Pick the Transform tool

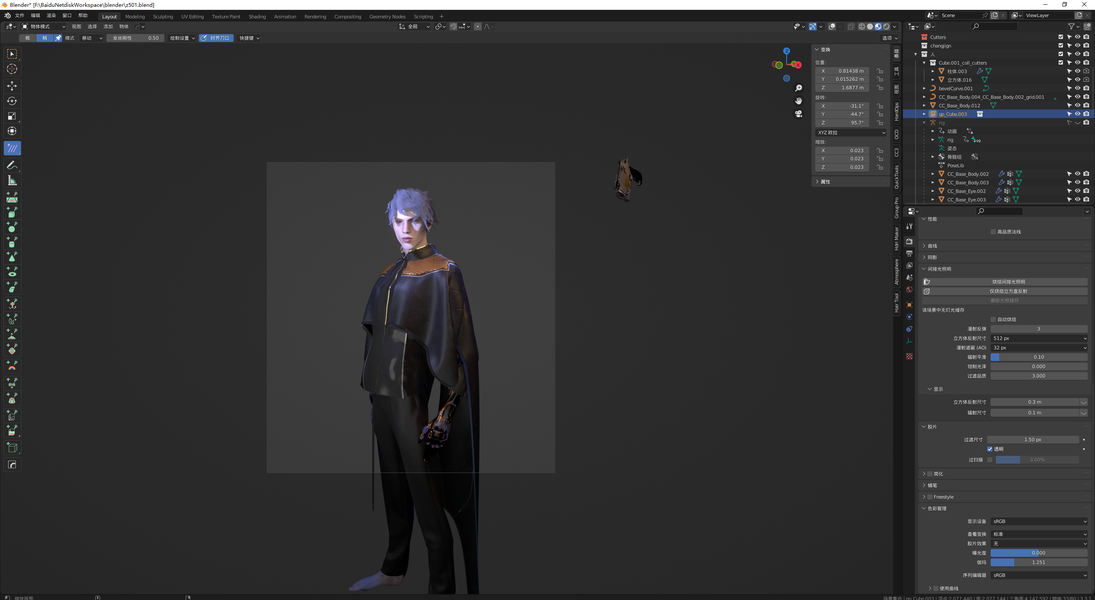tap(12, 131)
